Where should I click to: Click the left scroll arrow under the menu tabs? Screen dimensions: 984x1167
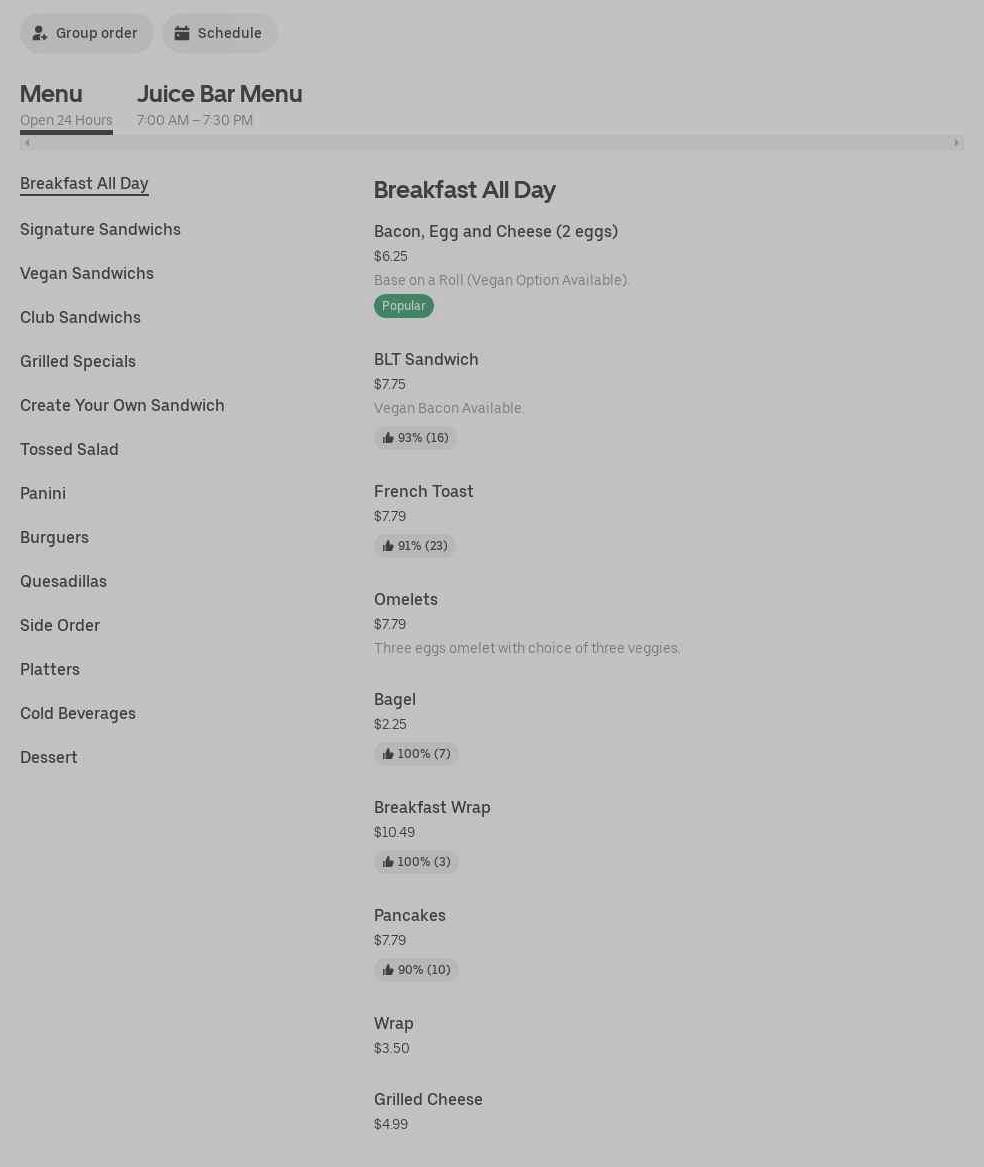[27, 143]
